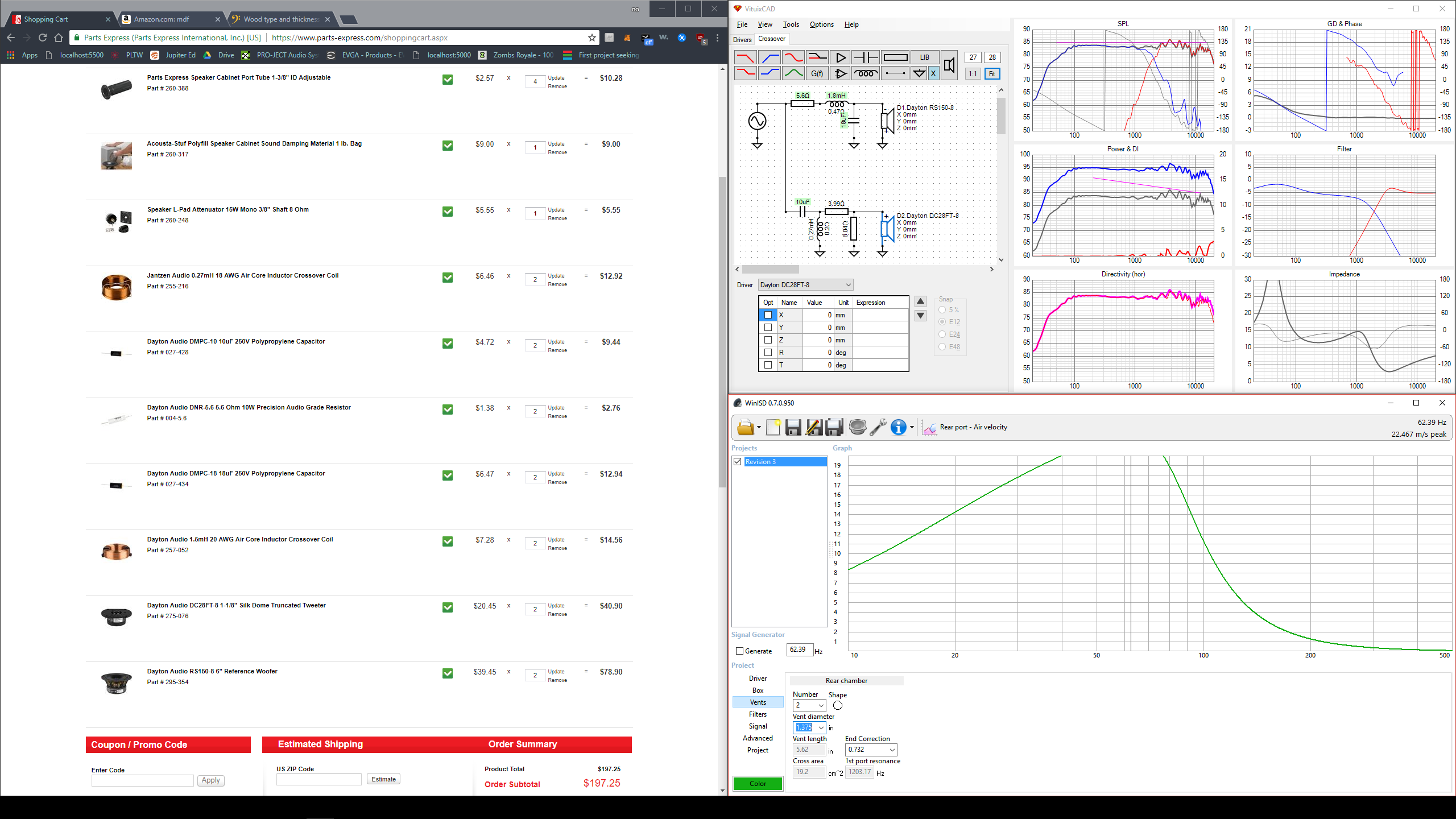This screenshot has height=819, width=1456.
Task: Add the red low-shelf filter block
Action: 745,73
